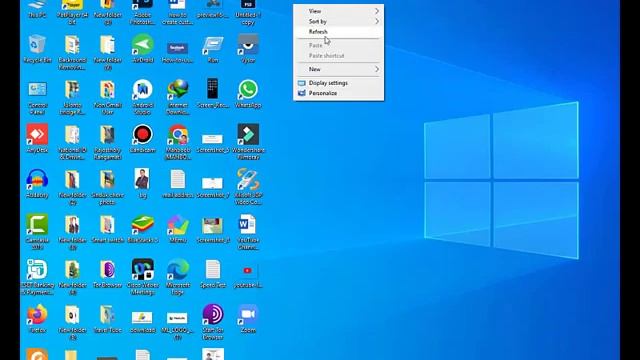Screen dimensions: 640x360
Task: Select the Mahbub Chrome profile shortcut
Action: [x=178, y=142]
